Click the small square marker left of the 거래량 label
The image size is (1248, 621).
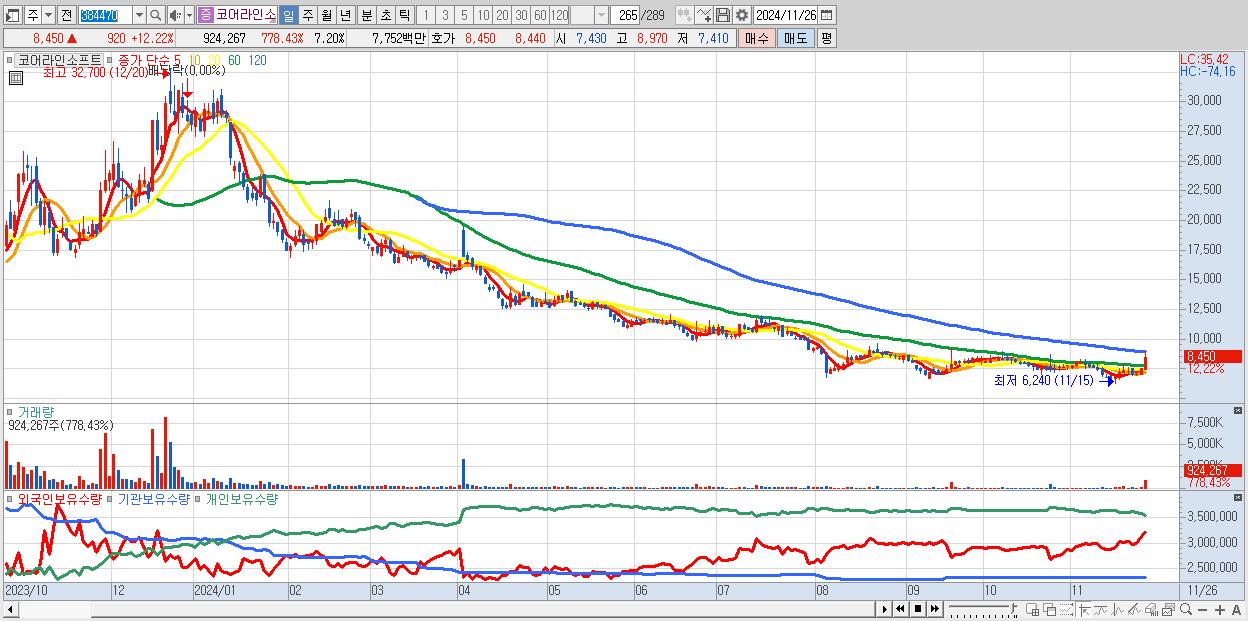(x=11, y=412)
